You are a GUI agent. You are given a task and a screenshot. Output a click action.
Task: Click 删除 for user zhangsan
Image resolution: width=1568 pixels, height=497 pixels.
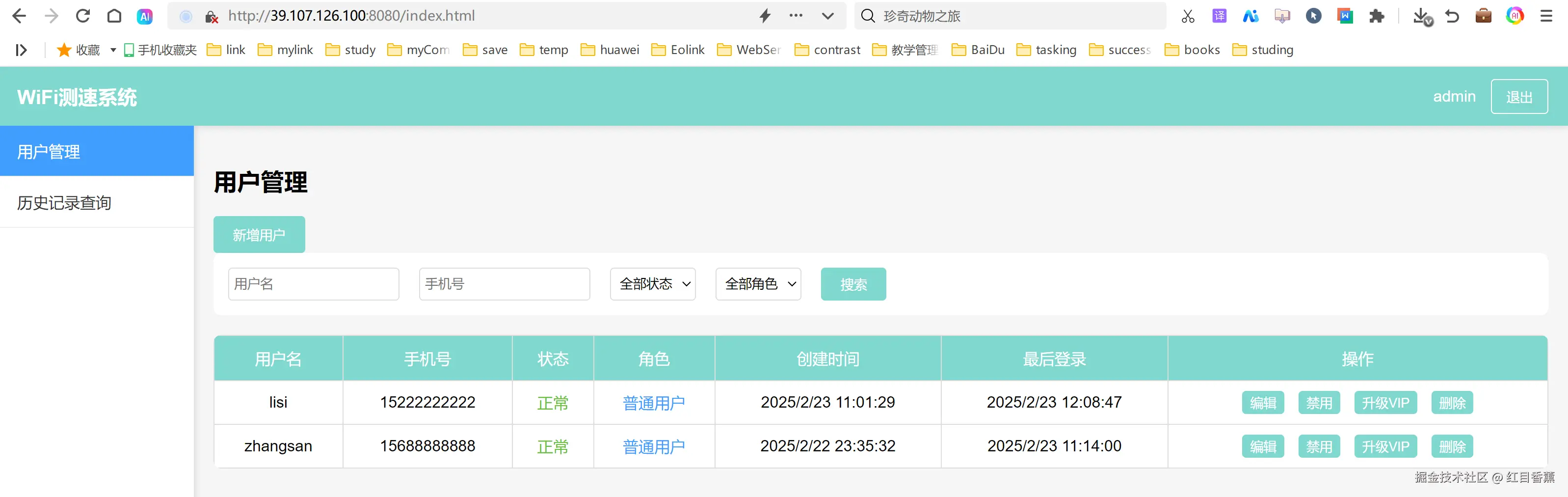(x=1452, y=446)
